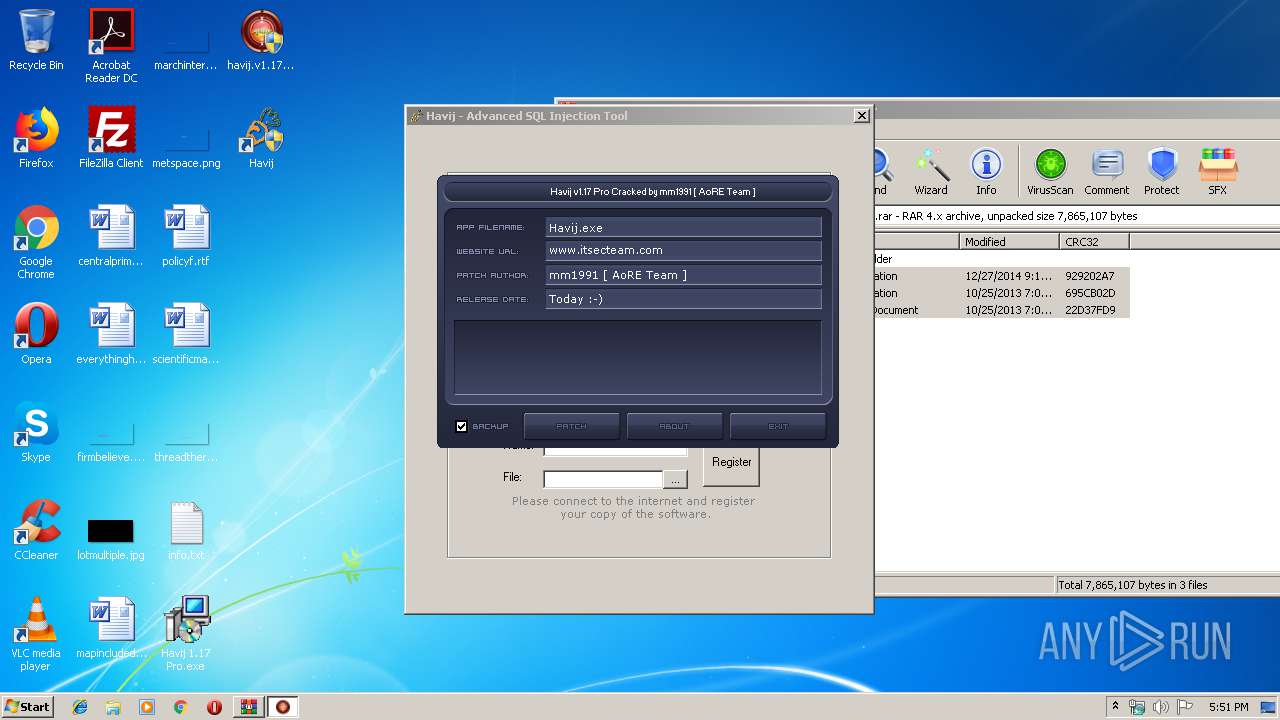
Task: Toggle the Backup checkbox in patcher
Action: [462, 426]
